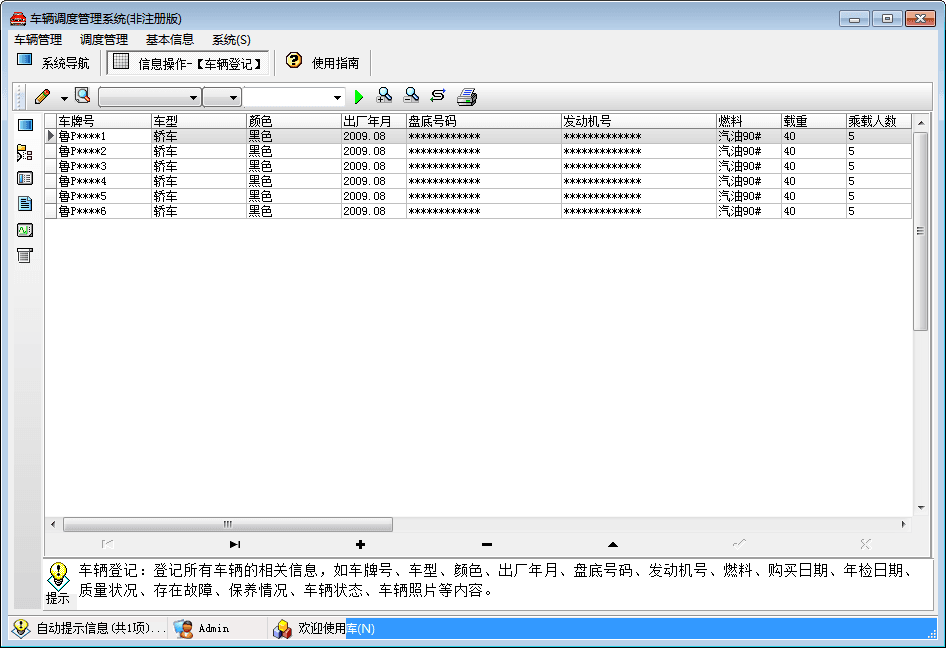Click the green run query arrow

(360, 97)
